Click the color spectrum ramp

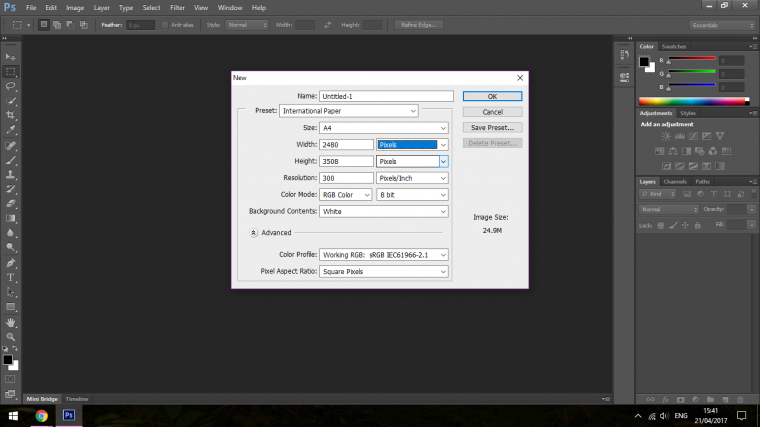point(694,101)
